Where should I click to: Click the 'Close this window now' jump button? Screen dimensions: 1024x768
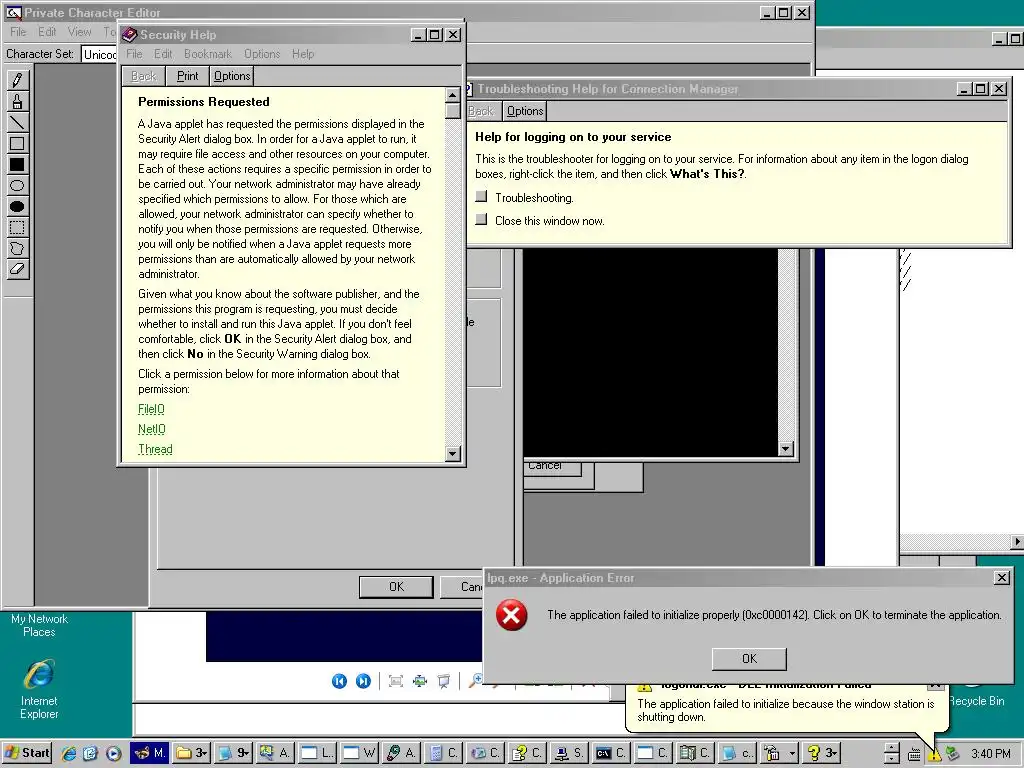pyautogui.click(x=481, y=219)
